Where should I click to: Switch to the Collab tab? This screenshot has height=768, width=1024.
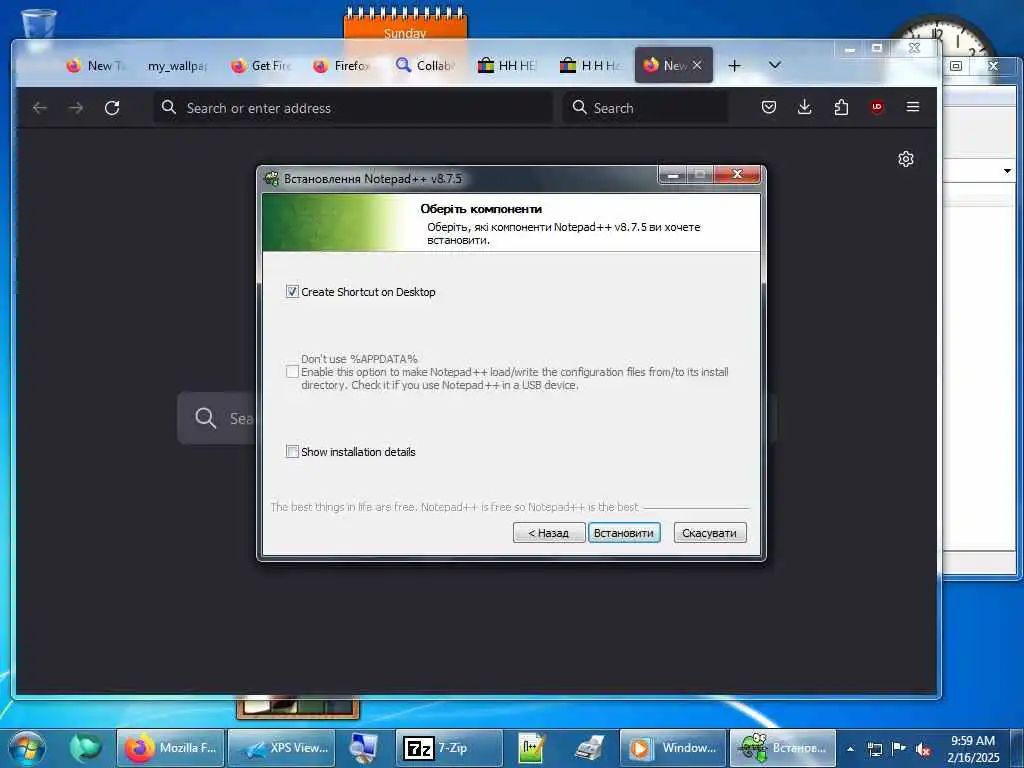tap(426, 65)
